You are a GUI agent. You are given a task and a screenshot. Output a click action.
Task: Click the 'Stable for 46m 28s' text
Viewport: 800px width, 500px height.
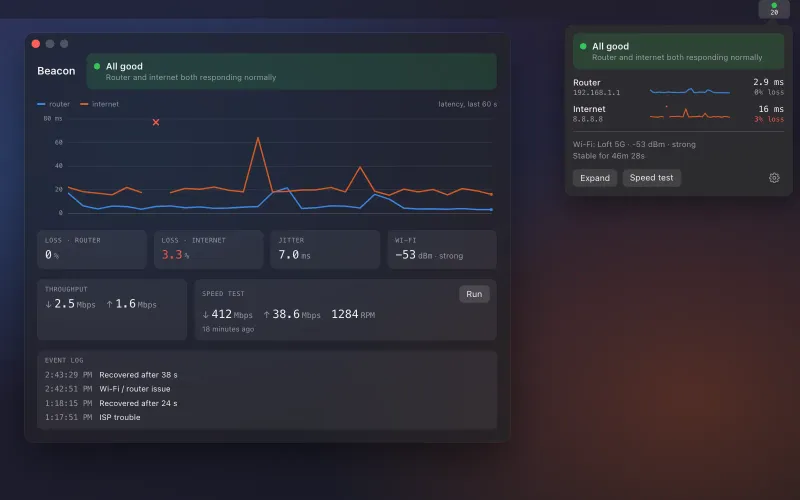pos(609,156)
